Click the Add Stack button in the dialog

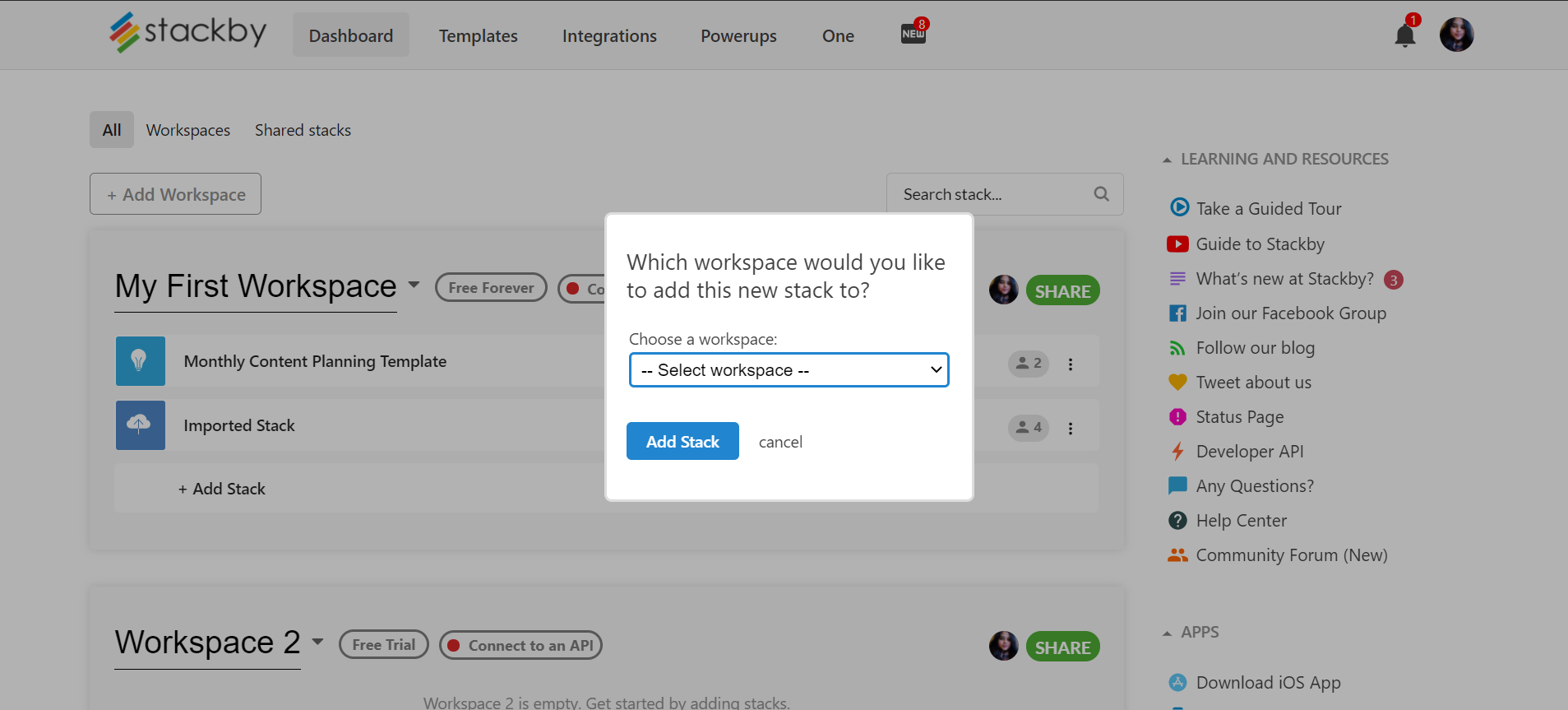(682, 441)
